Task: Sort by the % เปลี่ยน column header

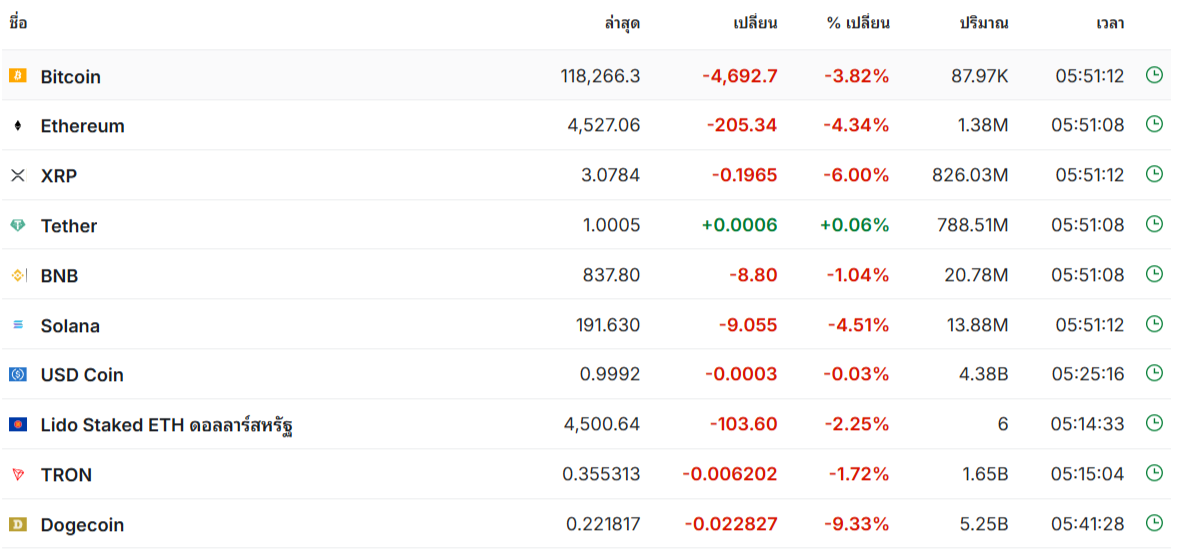Action: click(x=858, y=23)
